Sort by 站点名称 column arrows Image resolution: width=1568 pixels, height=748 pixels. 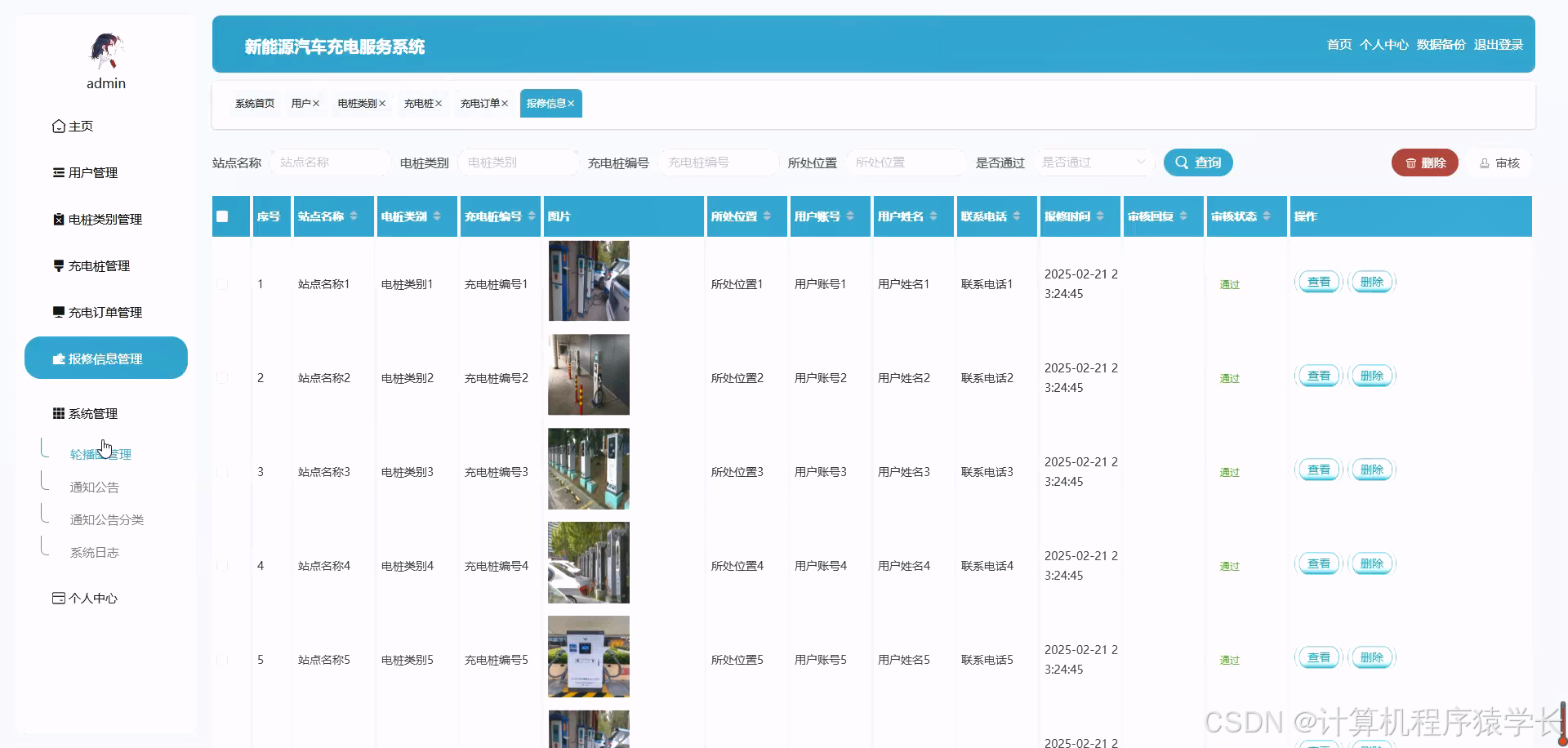click(354, 216)
